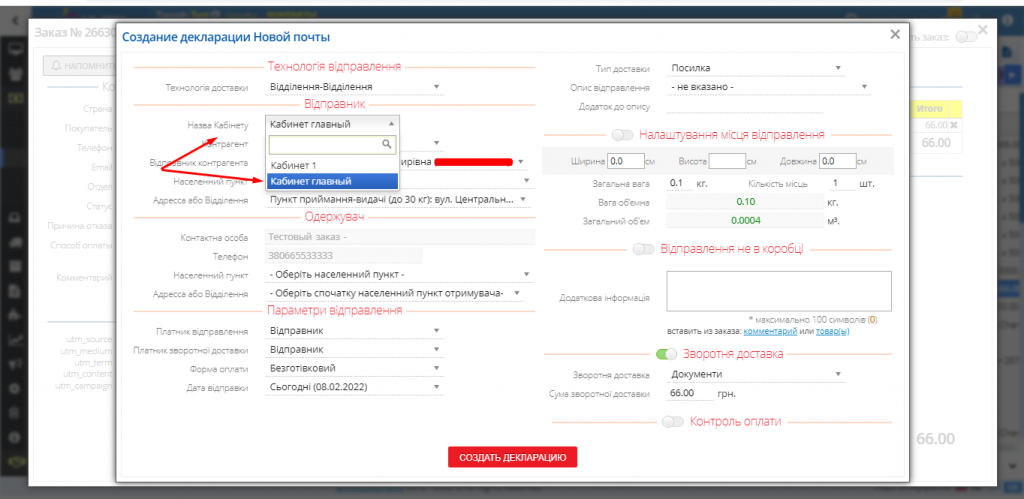Open Опис відправлення dropdown
This screenshot has width=1024, height=499.
coord(769,87)
